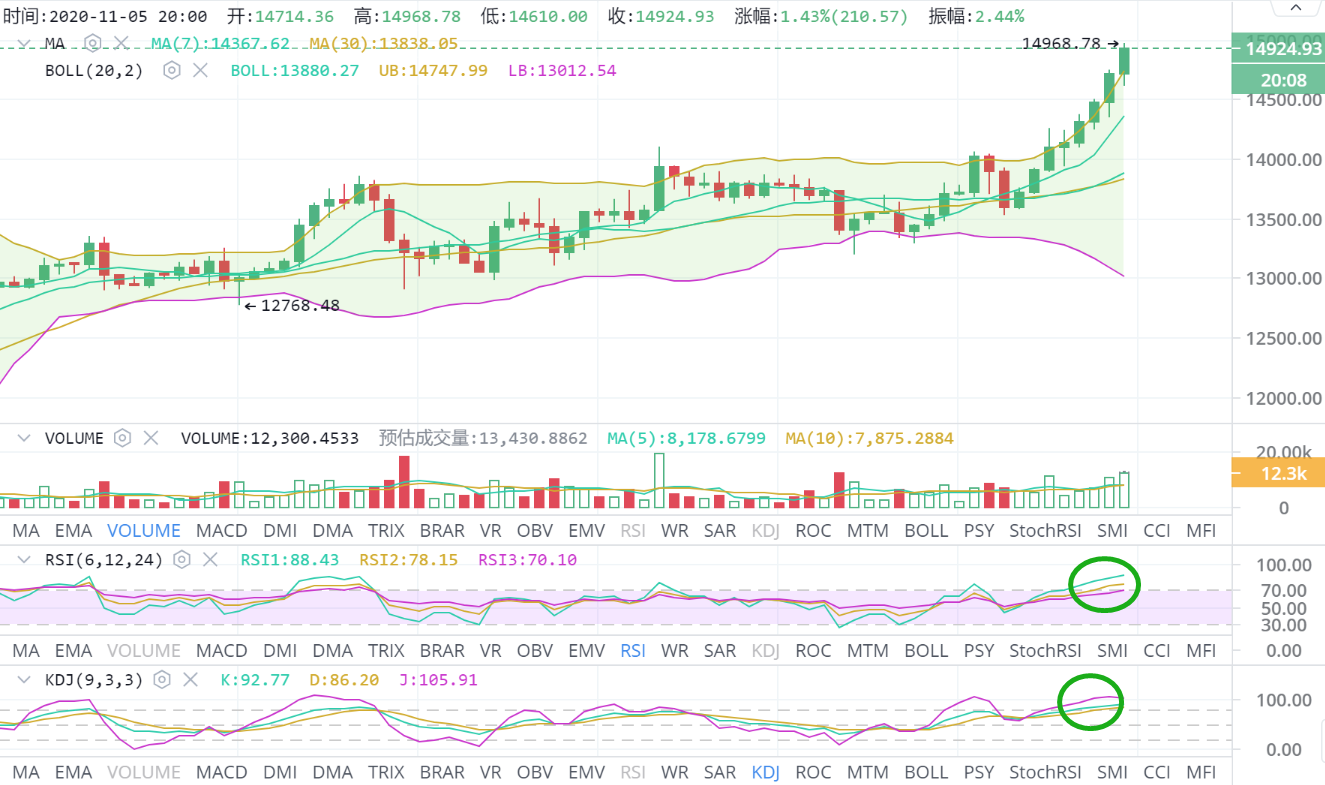Select EMA tab below the VOLUME chart
This screenshot has width=1325, height=785.
[73, 531]
